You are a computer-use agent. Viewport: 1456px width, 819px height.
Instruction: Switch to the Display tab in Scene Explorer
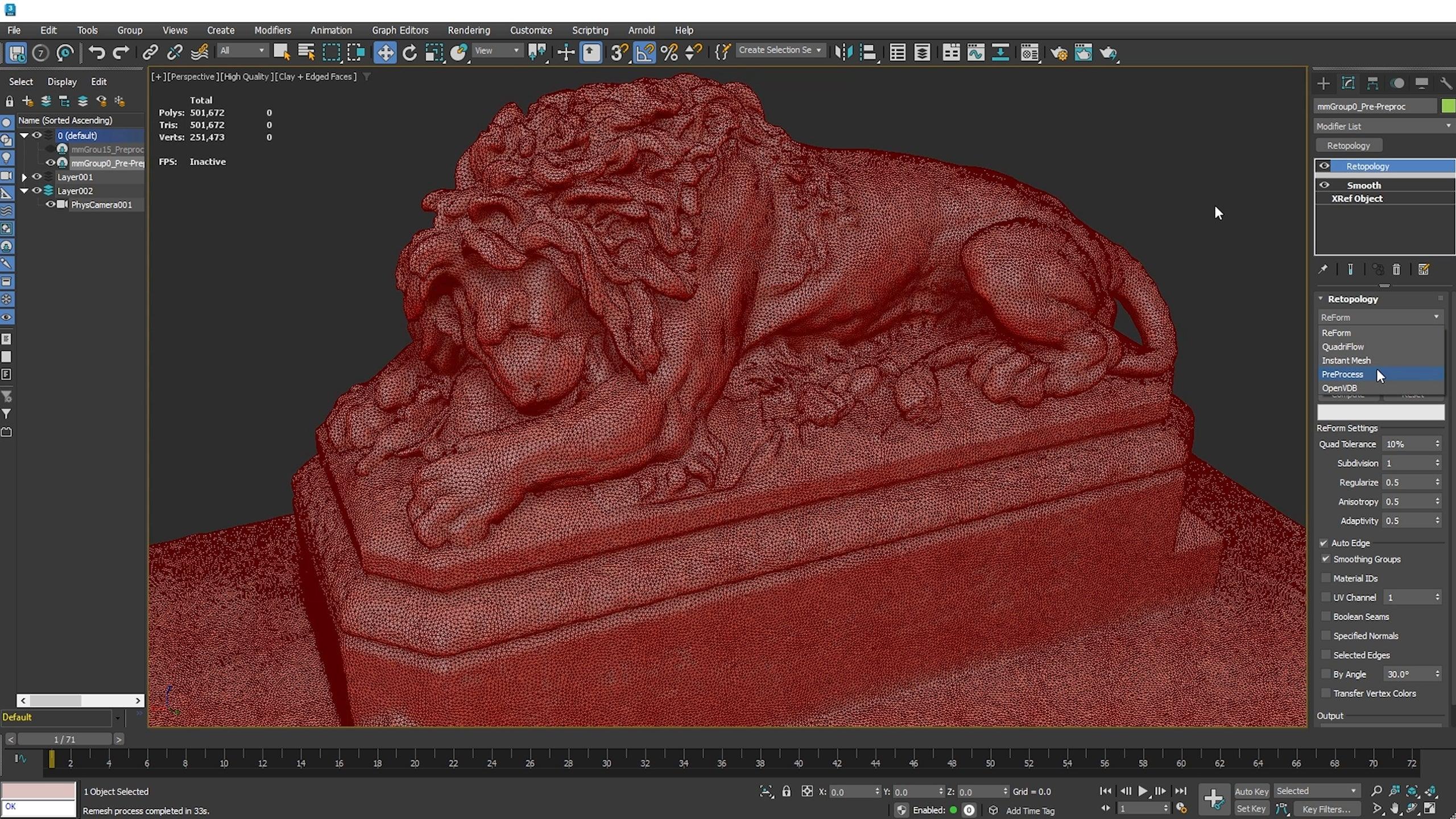pos(62,81)
